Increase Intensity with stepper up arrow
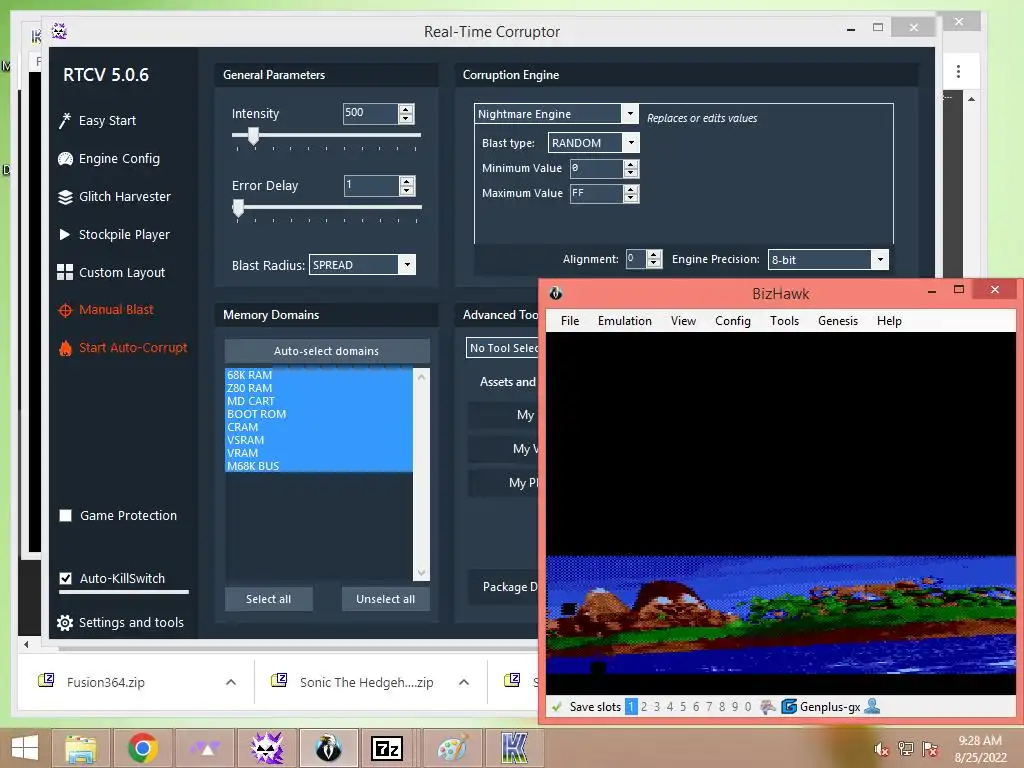Image resolution: width=1024 pixels, height=768 pixels. point(406,109)
